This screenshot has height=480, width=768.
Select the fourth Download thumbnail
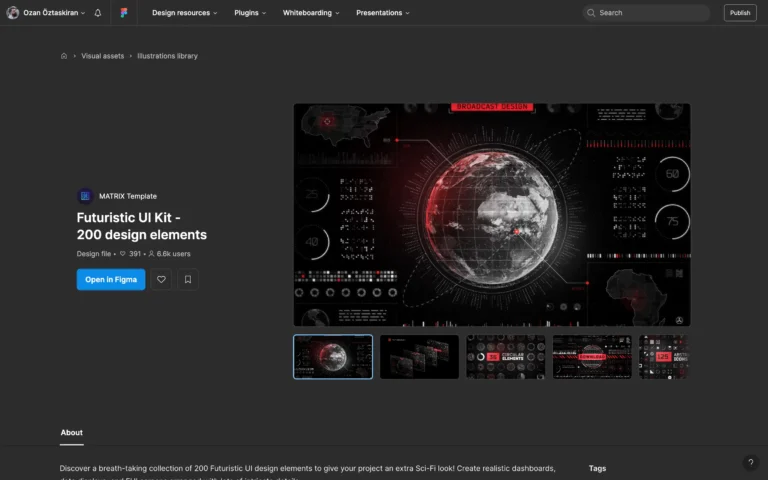pyautogui.click(x=592, y=357)
